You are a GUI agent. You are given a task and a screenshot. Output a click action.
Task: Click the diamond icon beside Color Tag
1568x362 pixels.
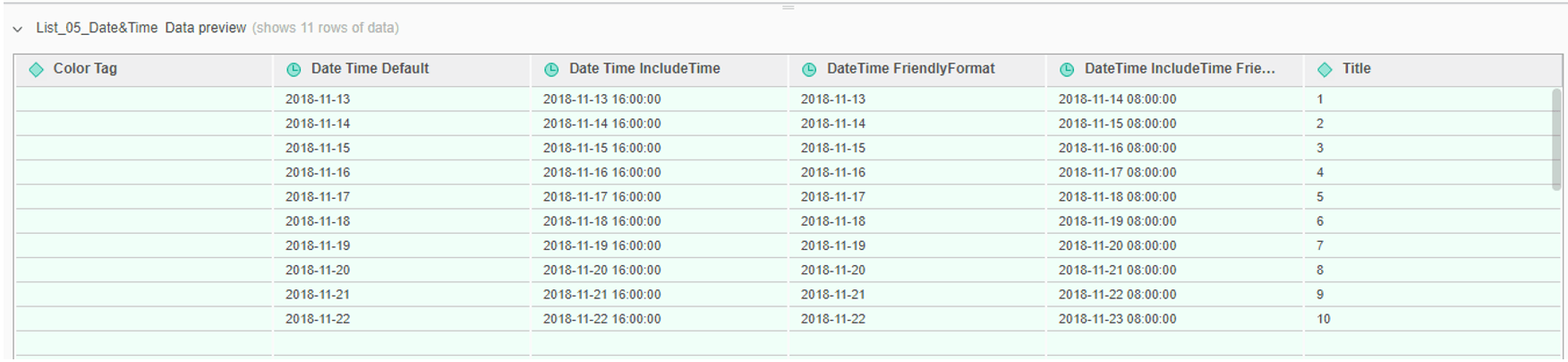click(36, 69)
